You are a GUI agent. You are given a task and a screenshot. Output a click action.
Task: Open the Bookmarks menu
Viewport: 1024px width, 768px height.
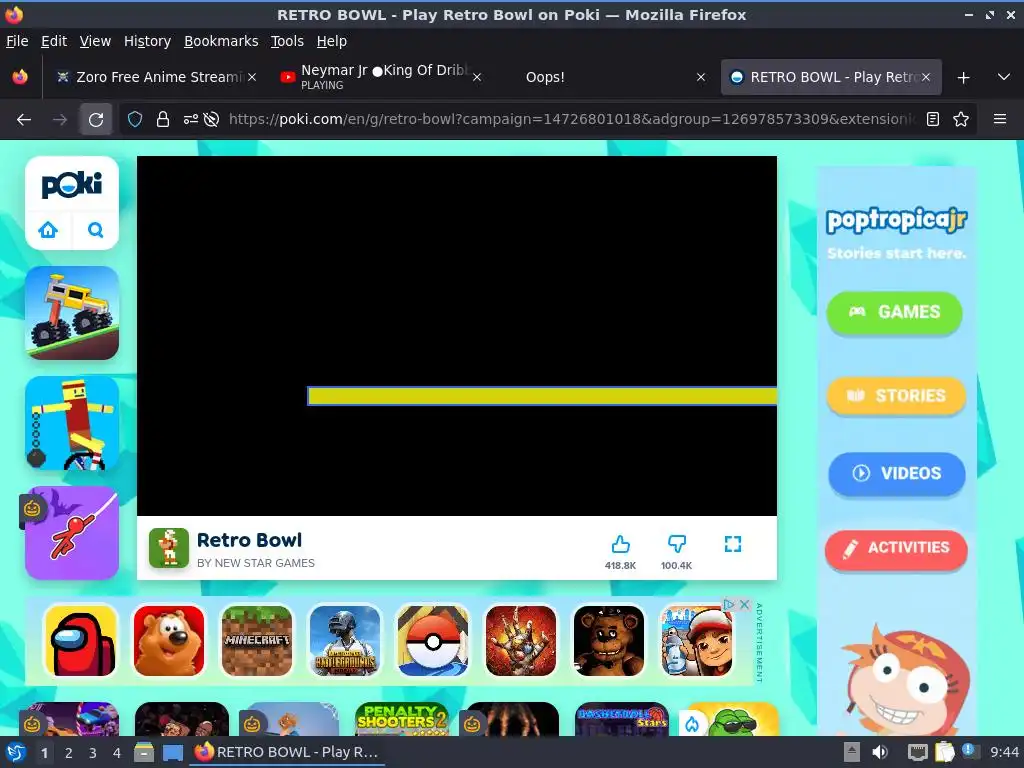pyautogui.click(x=221, y=41)
